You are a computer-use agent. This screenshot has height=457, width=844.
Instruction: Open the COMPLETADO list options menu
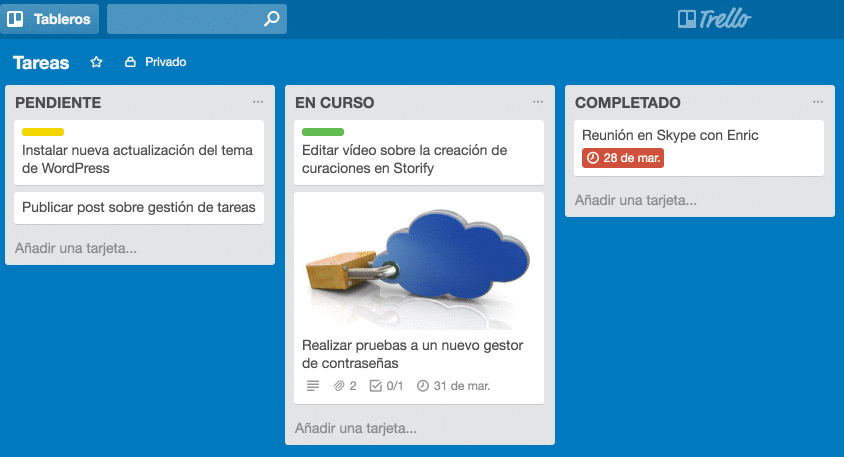pos(818,102)
